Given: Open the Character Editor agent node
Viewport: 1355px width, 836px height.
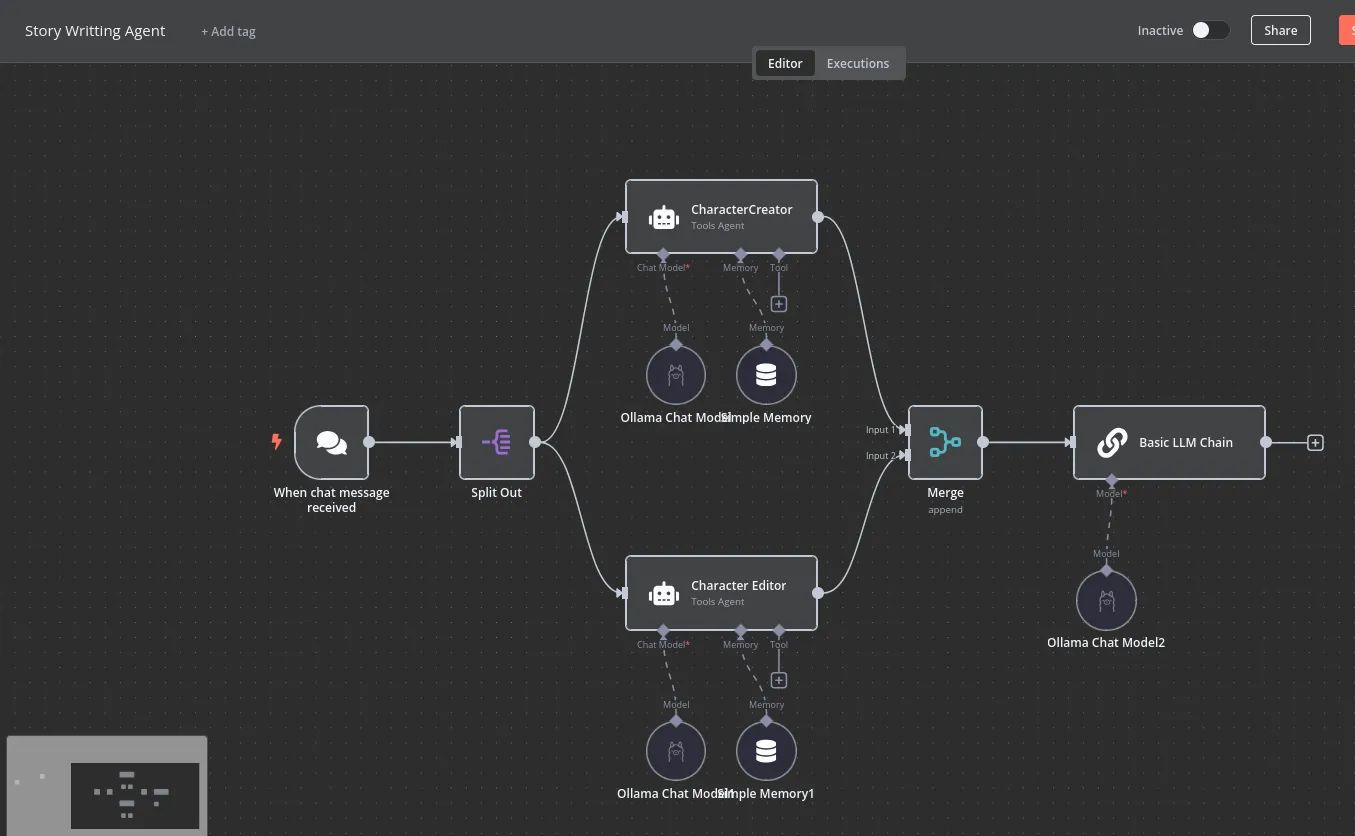Looking at the screenshot, I should [721, 593].
